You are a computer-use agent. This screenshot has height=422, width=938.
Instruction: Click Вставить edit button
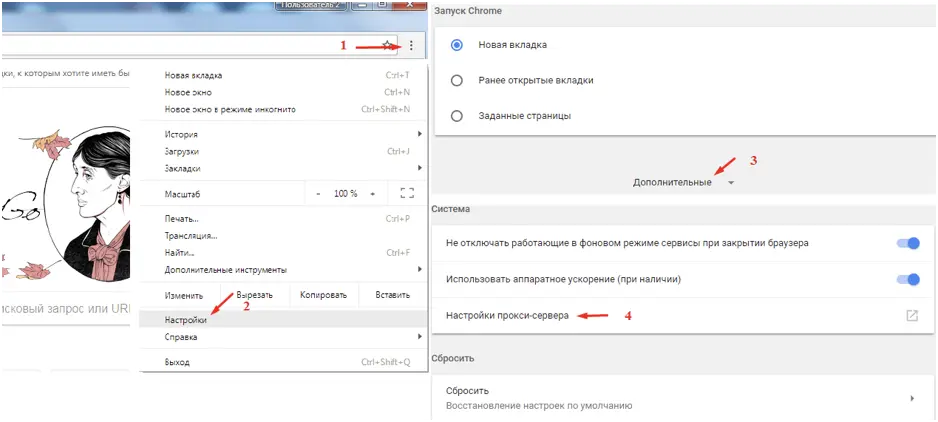[392, 295]
